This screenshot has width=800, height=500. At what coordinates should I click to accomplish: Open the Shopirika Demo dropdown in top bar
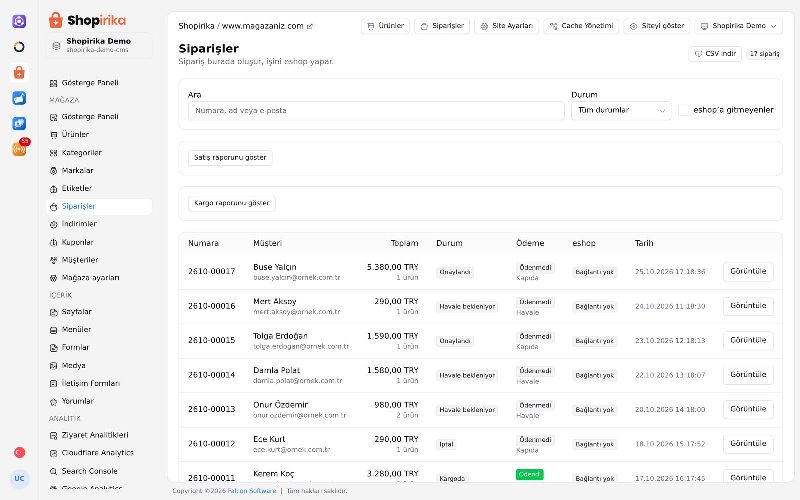click(x=738, y=26)
